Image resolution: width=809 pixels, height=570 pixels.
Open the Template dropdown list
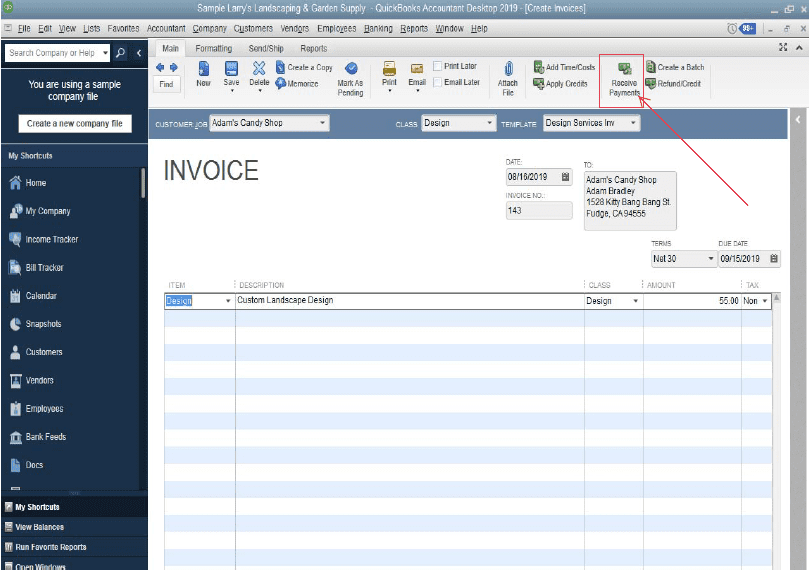[633, 123]
